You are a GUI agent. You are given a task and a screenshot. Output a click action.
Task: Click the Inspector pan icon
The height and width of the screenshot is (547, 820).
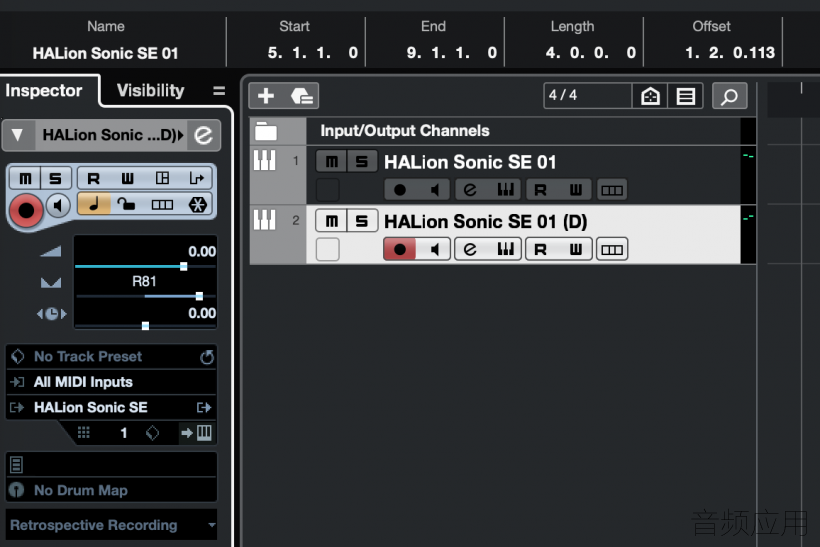[x=51, y=283]
